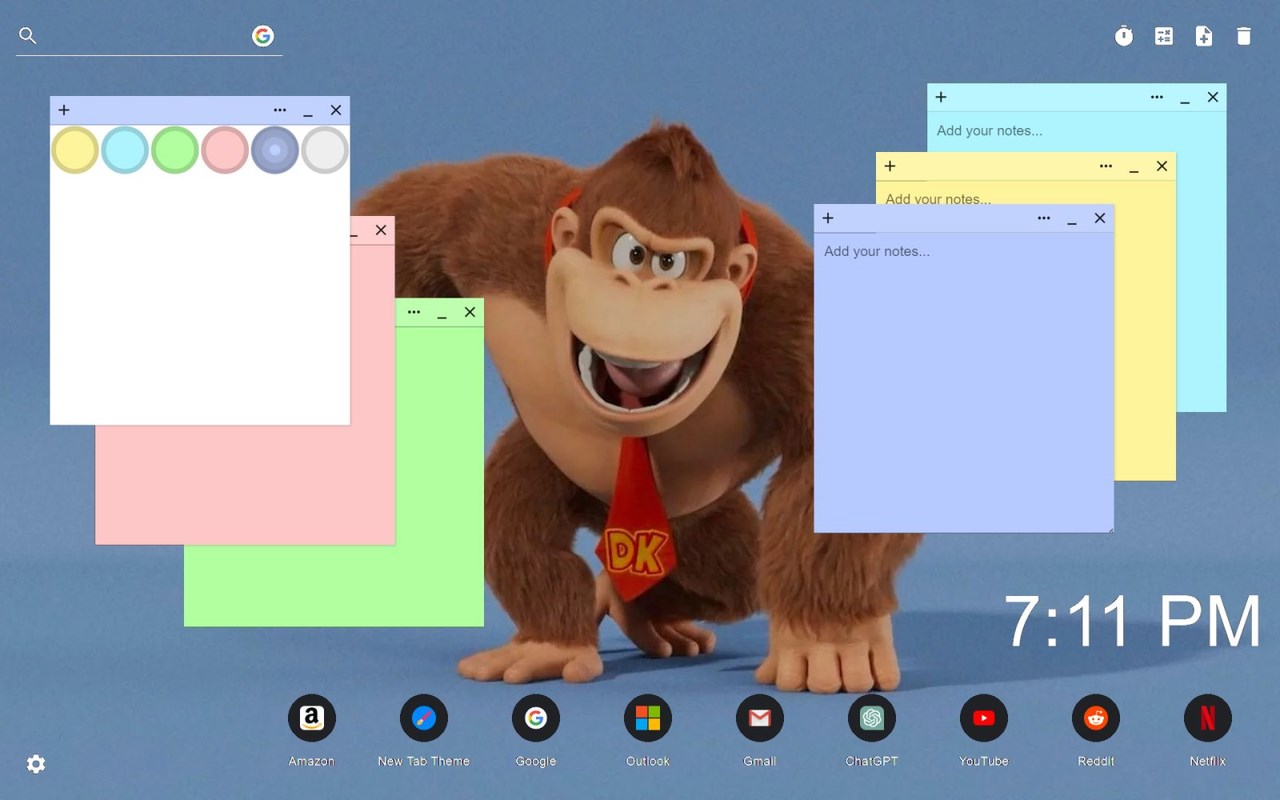The width and height of the screenshot is (1280, 800).
Task: Pick the yellow color swatch
Action: [x=75, y=150]
